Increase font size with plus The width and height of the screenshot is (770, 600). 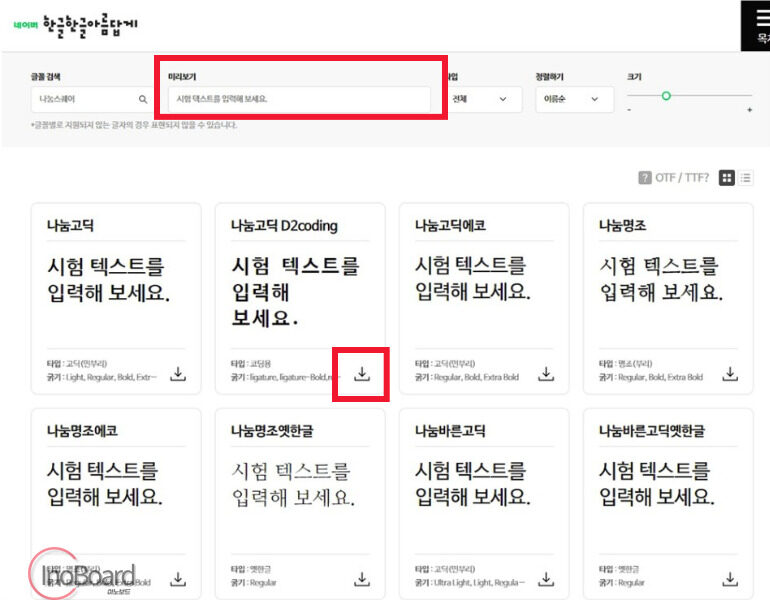click(749, 110)
